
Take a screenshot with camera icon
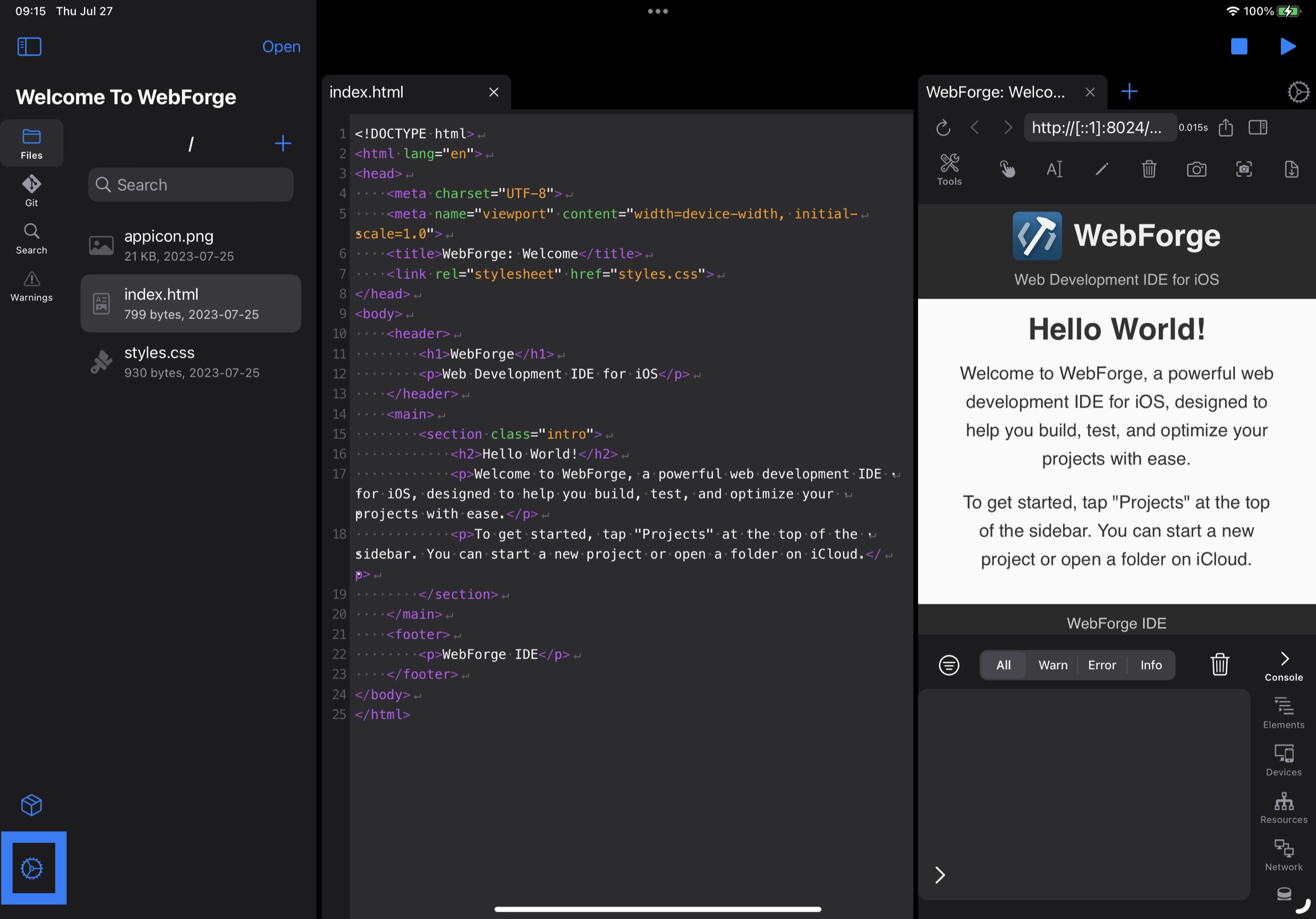coord(1196,169)
